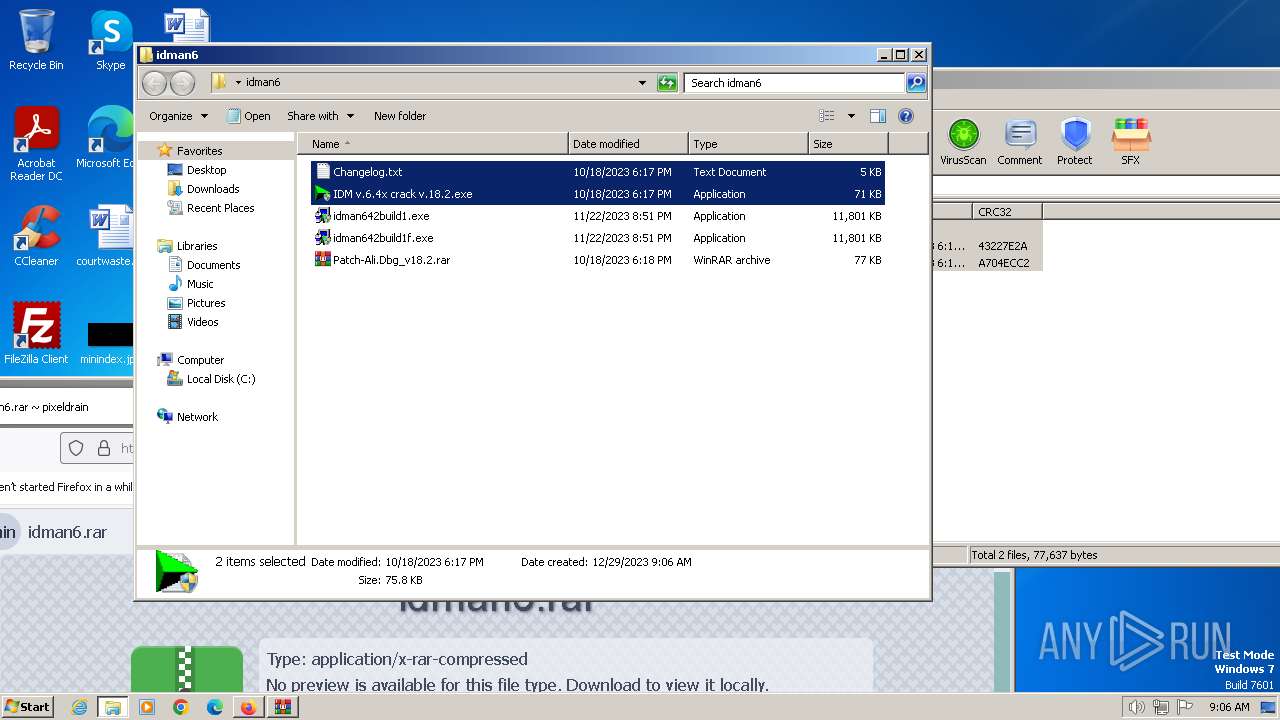
Task: Click the volume icon in system tray
Action: [1136, 707]
